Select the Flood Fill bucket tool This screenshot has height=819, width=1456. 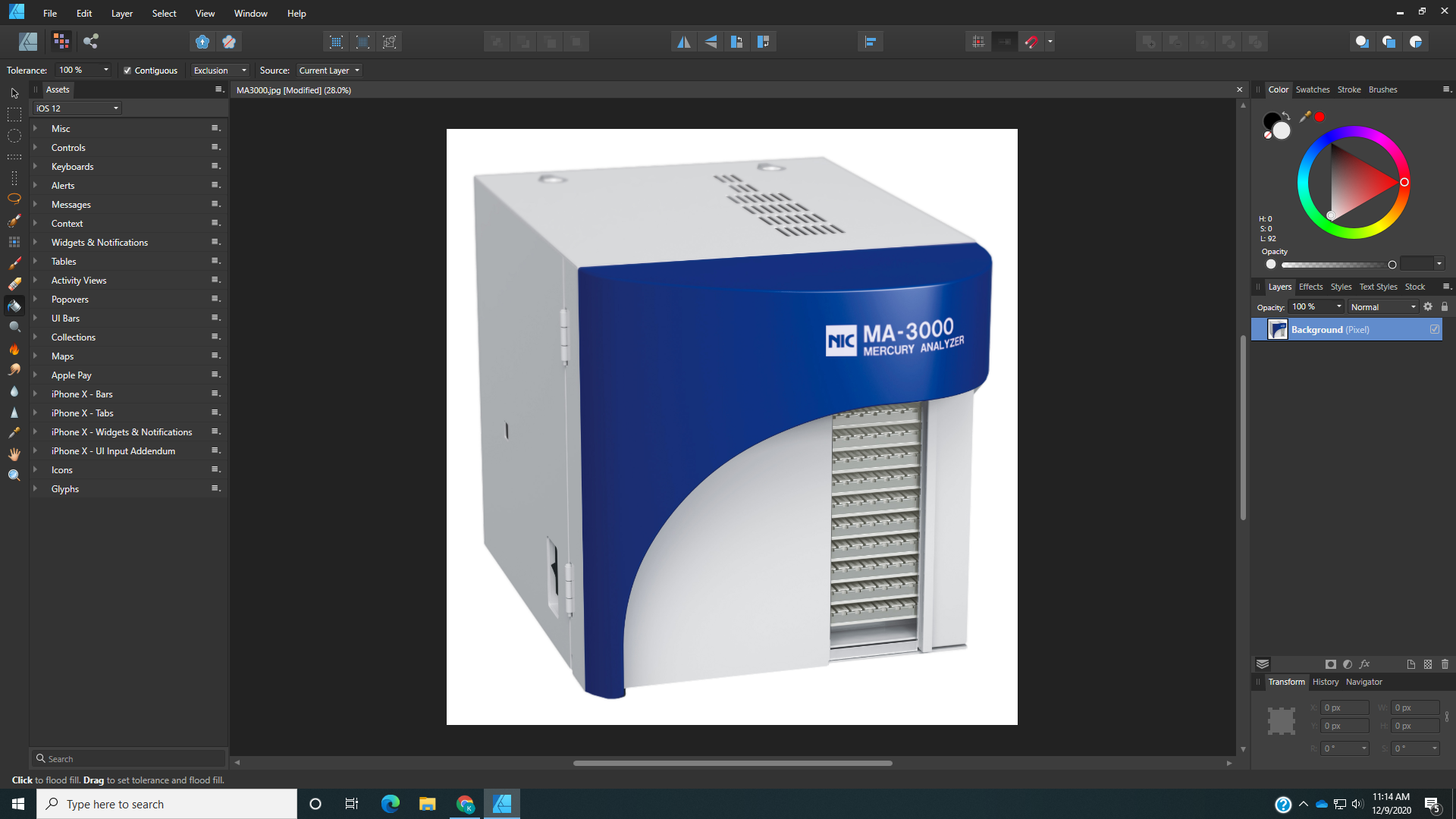(x=14, y=306)
